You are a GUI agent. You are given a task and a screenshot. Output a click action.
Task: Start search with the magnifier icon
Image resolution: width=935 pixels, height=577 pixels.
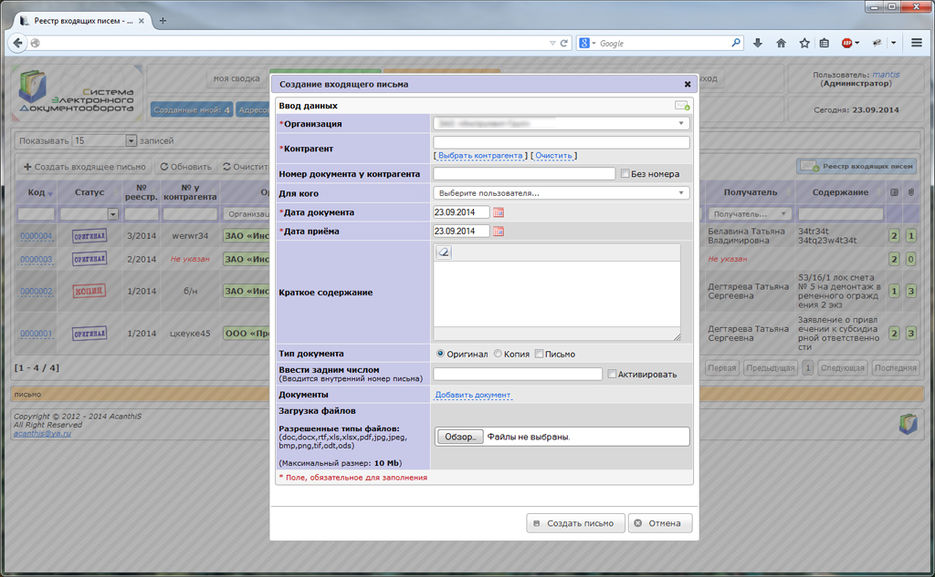pyautogui.click(x=736, y=43)
